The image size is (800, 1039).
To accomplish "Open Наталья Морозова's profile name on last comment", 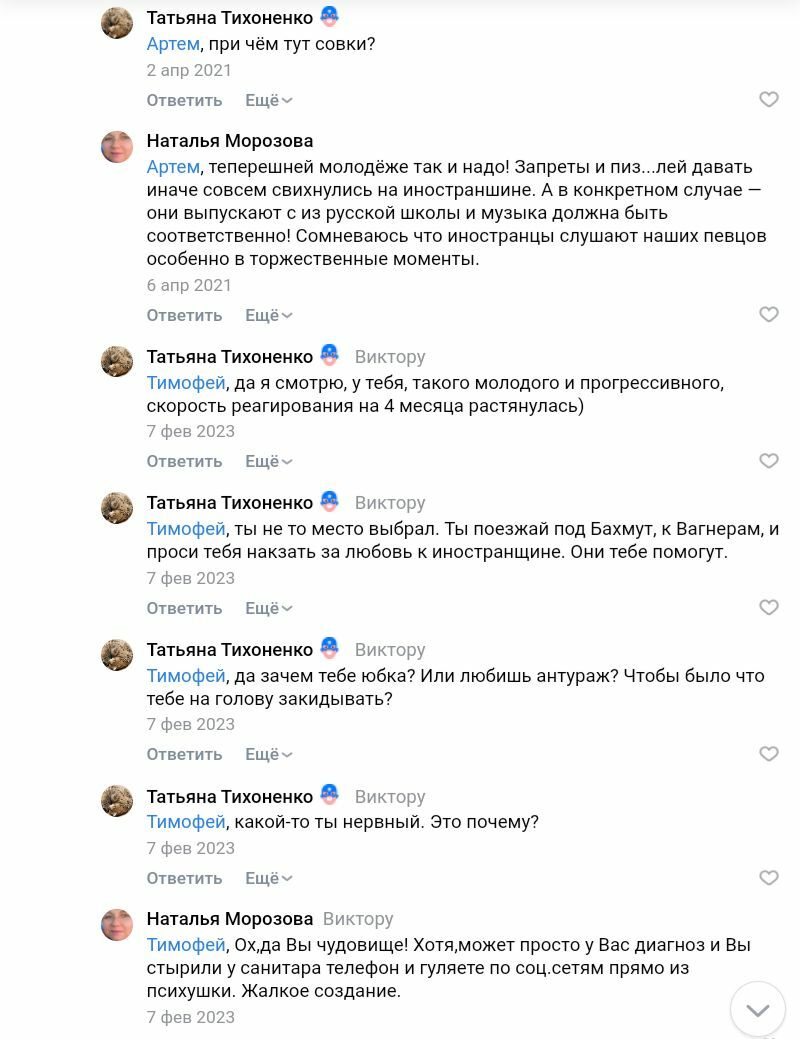I will [230, 919].
